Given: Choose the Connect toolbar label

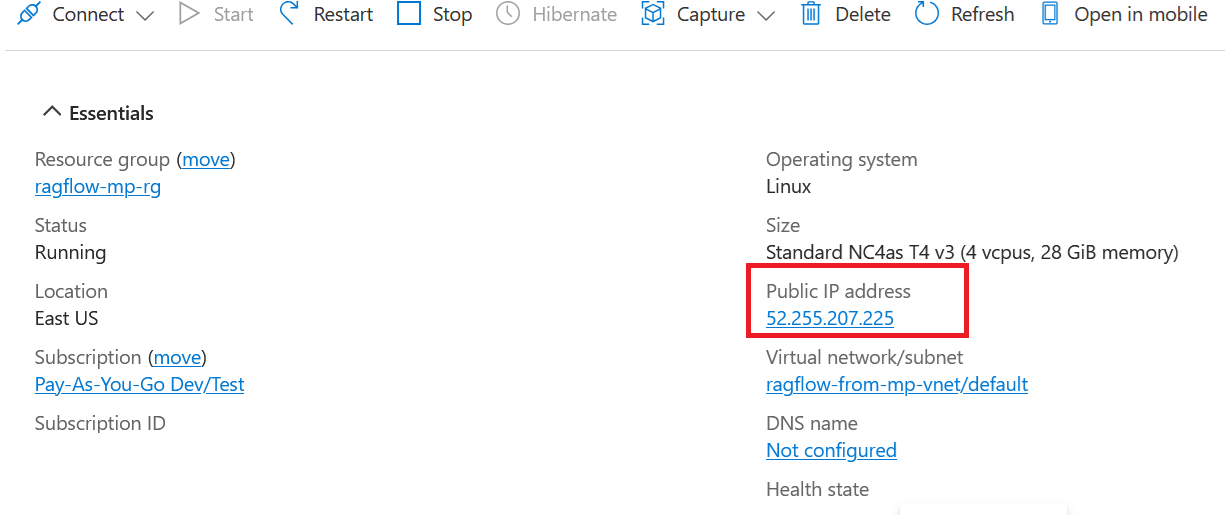Looking at the screenshot, I should (89, 15).
